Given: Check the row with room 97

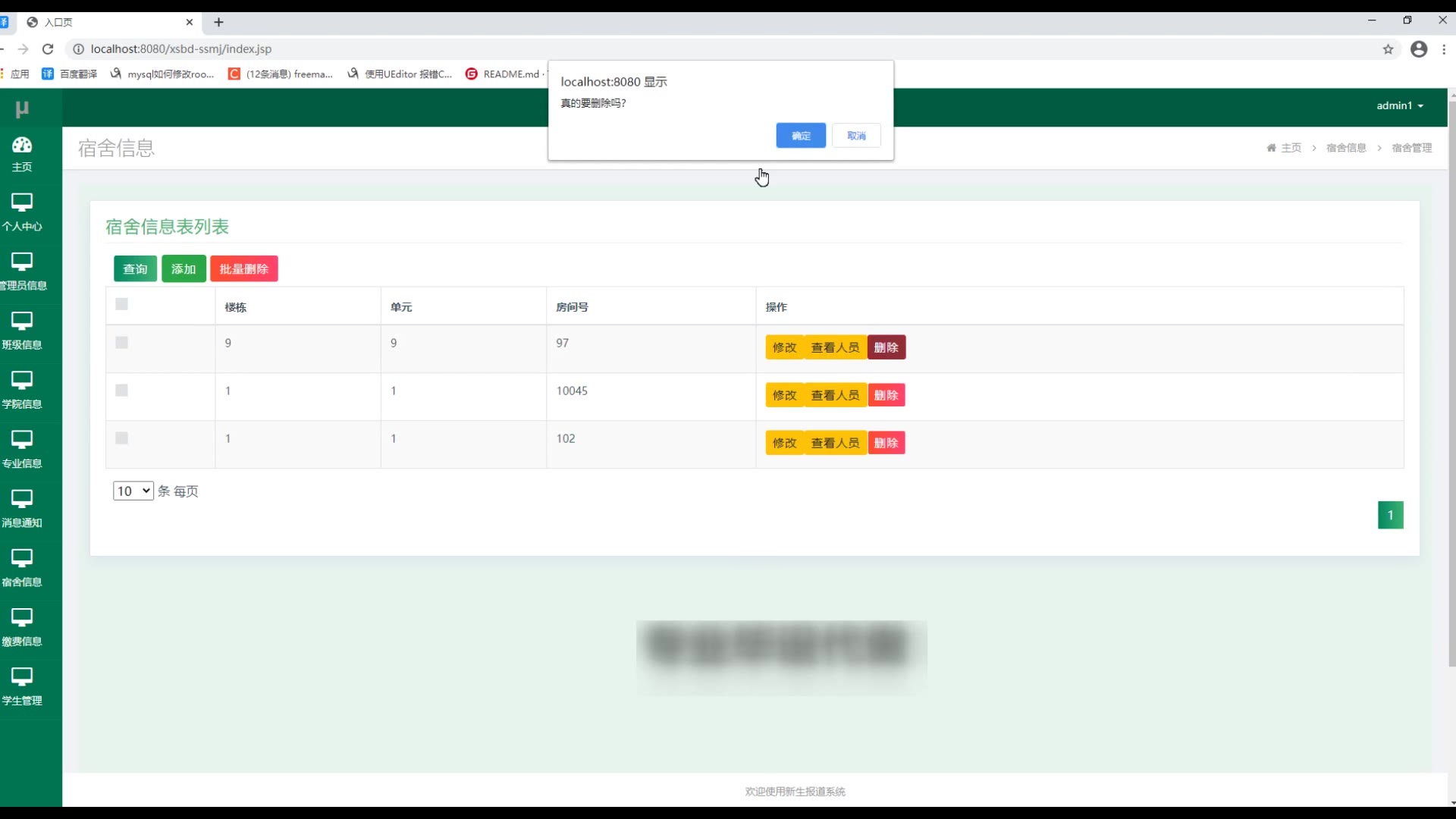Looking at the screenshot, I should [x=121, y=343].
